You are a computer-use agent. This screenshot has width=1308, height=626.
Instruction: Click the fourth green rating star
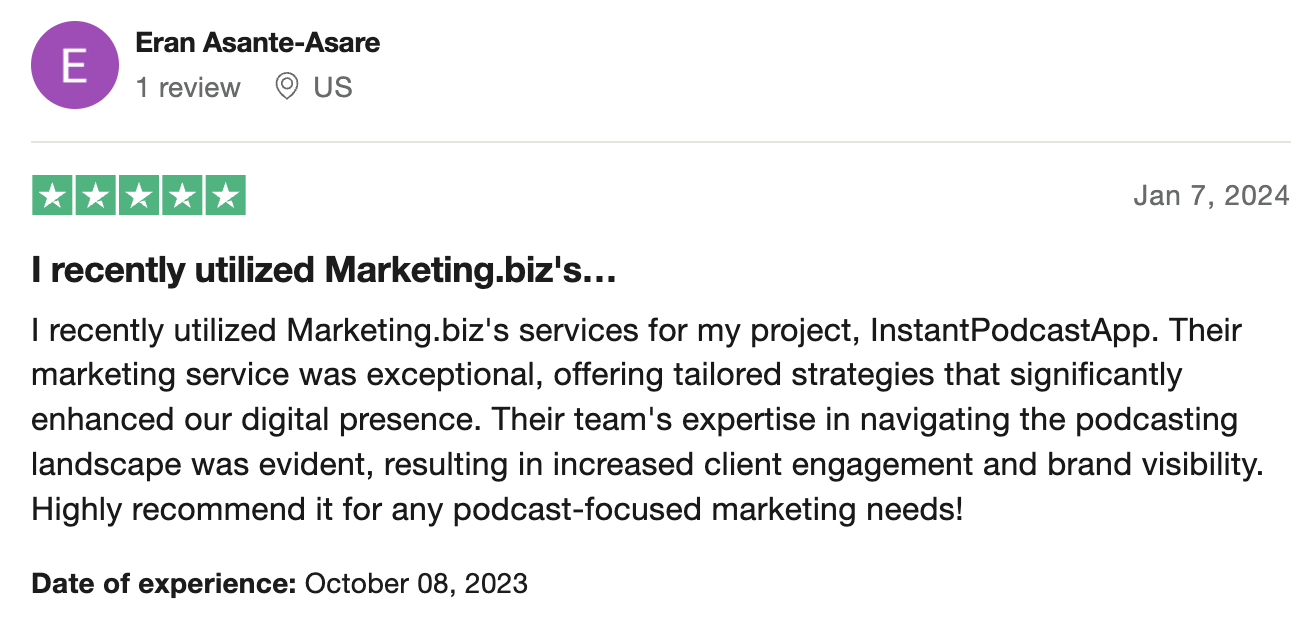[182, 195]
